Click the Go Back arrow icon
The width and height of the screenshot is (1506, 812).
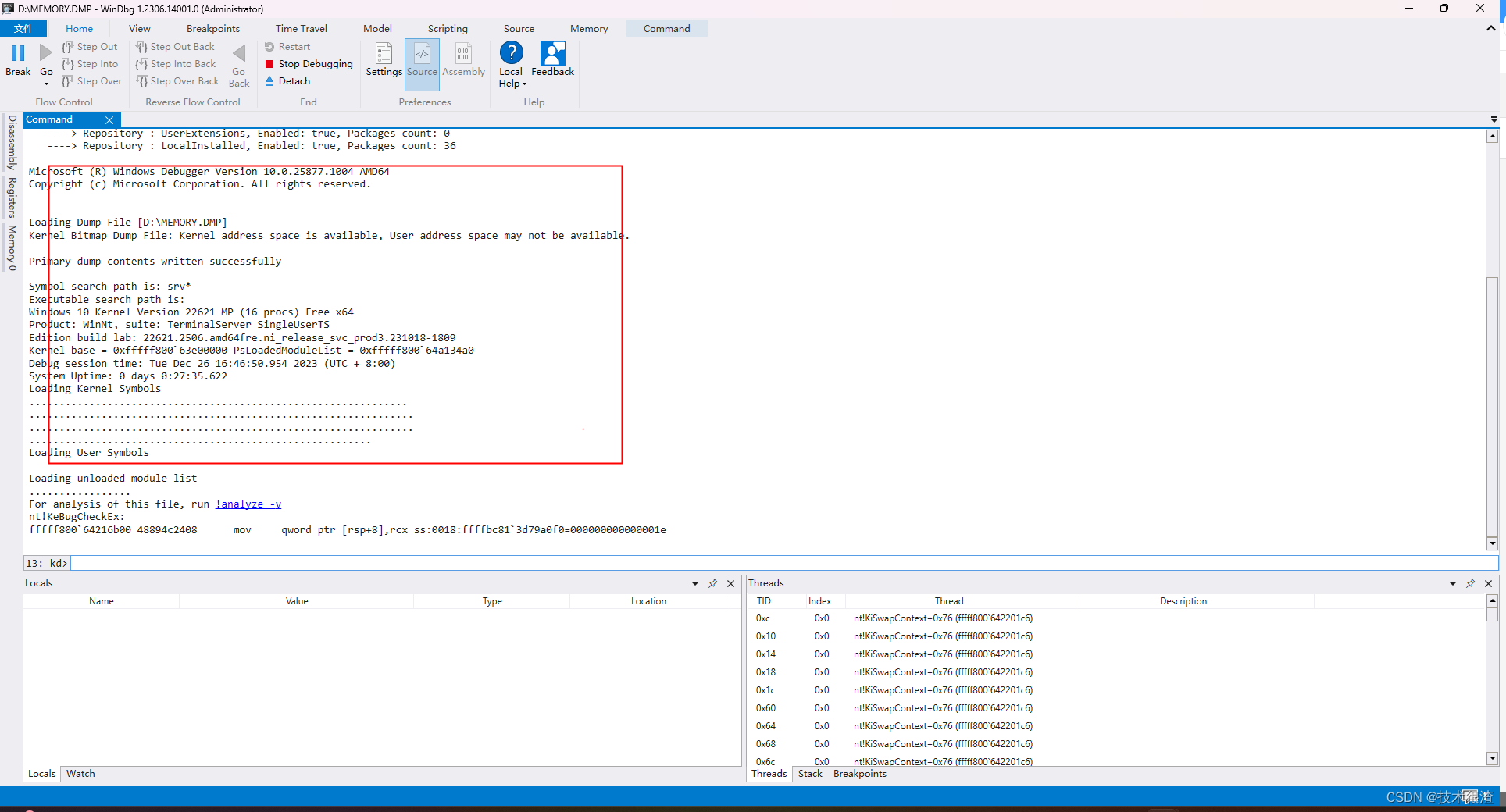pos(239,53)
